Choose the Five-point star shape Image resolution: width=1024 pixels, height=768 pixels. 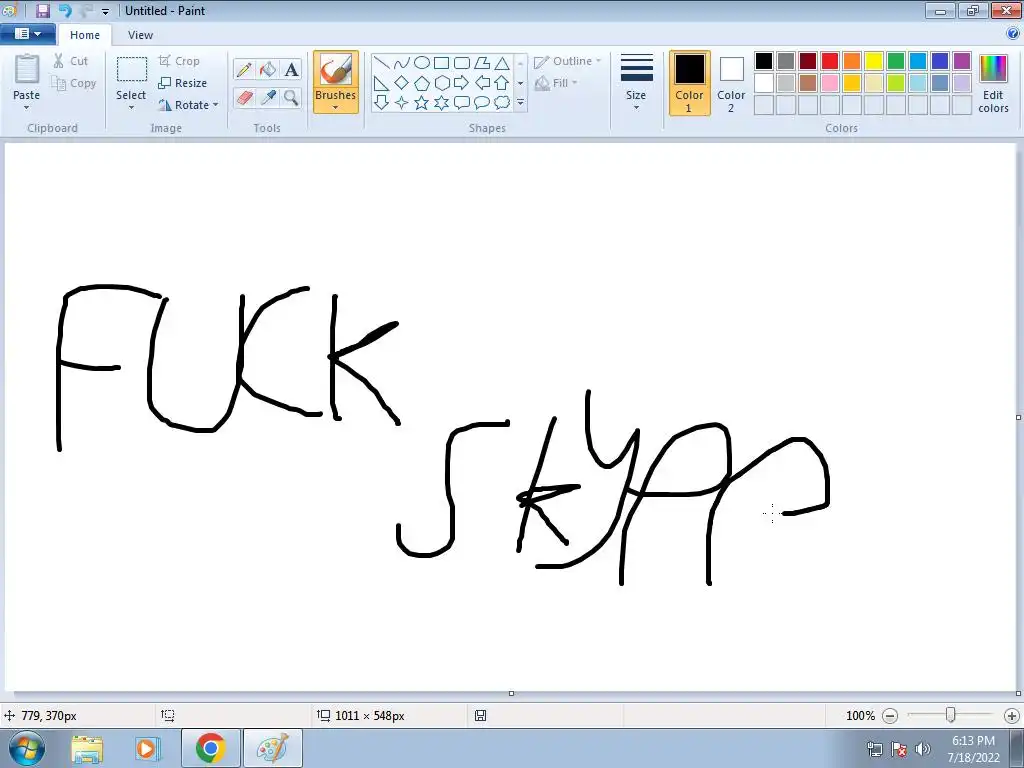tap(422, 103)
